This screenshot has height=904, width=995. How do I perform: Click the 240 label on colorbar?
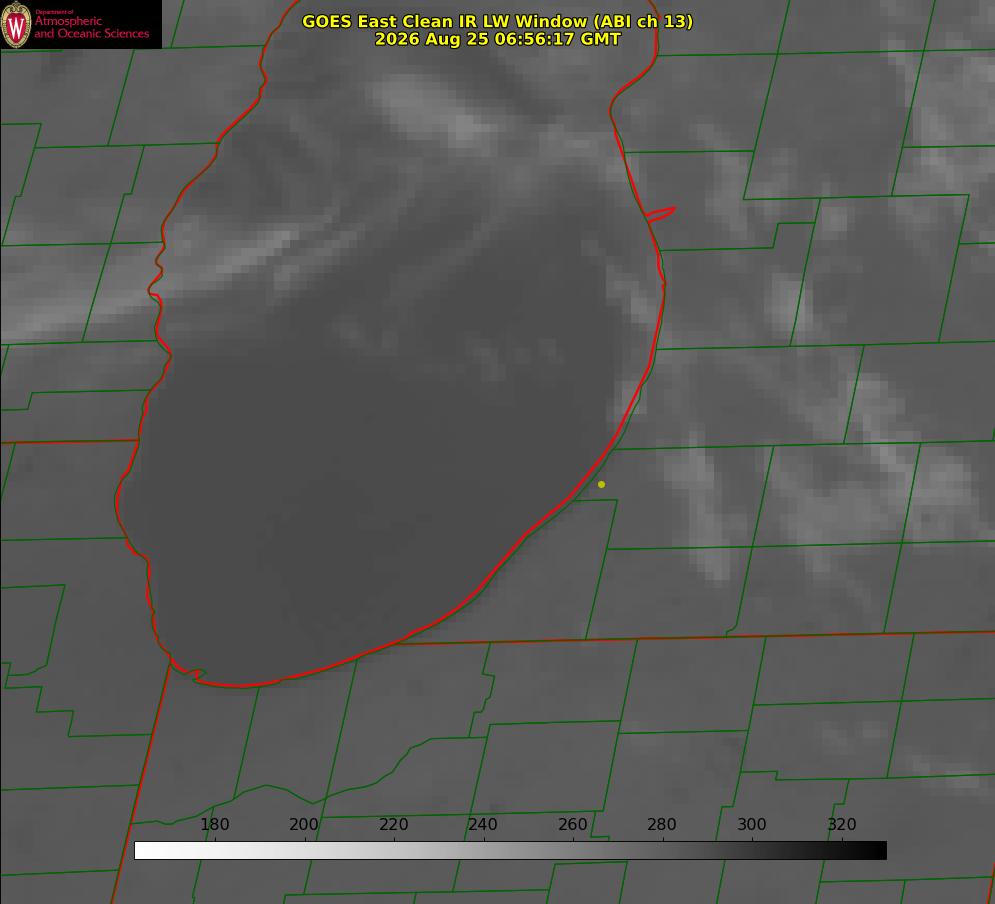tap(483, 824)
